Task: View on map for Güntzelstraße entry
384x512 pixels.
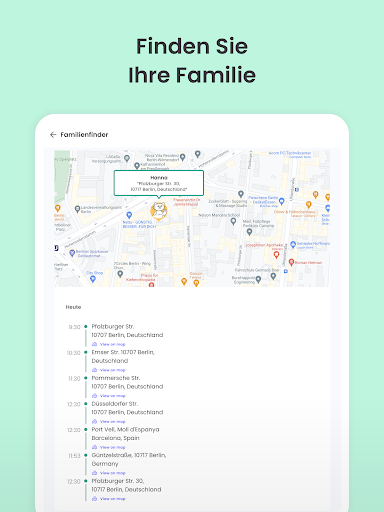Action: coord(112,473)
